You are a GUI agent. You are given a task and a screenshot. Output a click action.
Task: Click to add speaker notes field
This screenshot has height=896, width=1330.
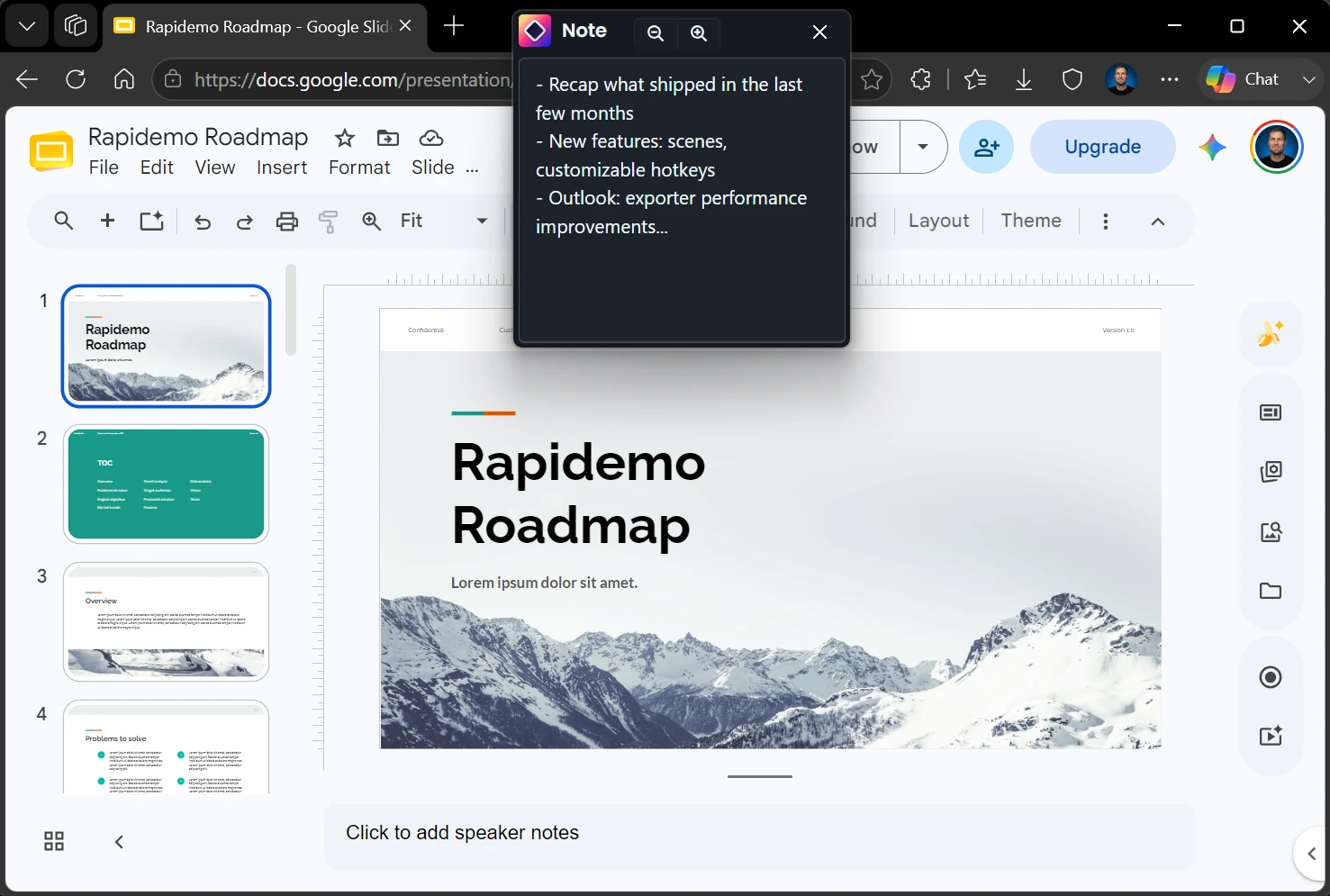point(759,836)
